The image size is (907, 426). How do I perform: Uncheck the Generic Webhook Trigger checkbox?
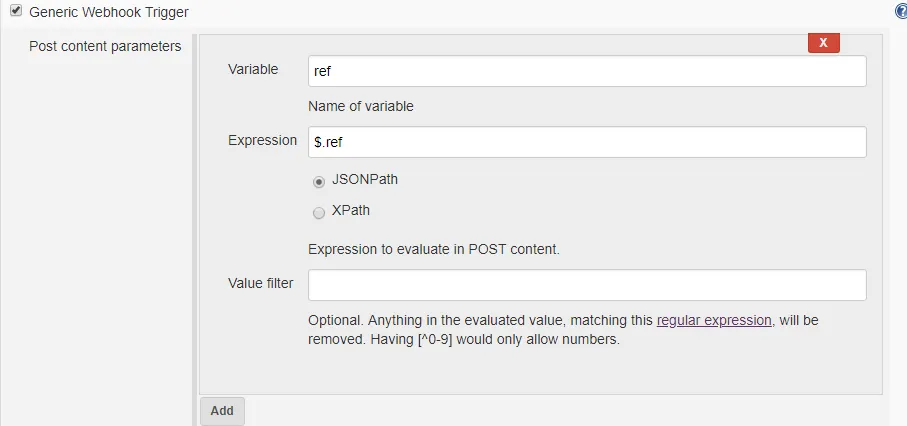pos(16,12)
